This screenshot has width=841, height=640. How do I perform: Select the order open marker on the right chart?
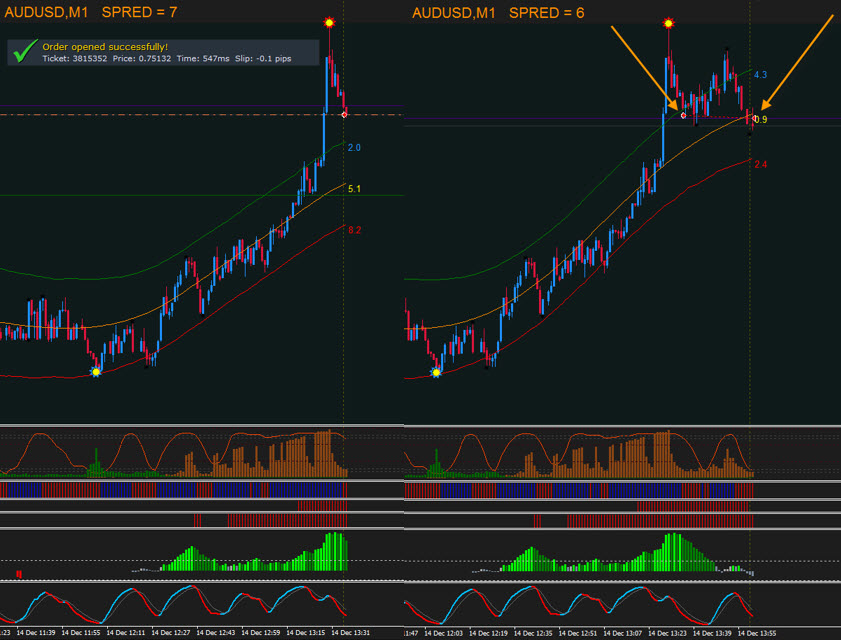click(x=683, y=115)
